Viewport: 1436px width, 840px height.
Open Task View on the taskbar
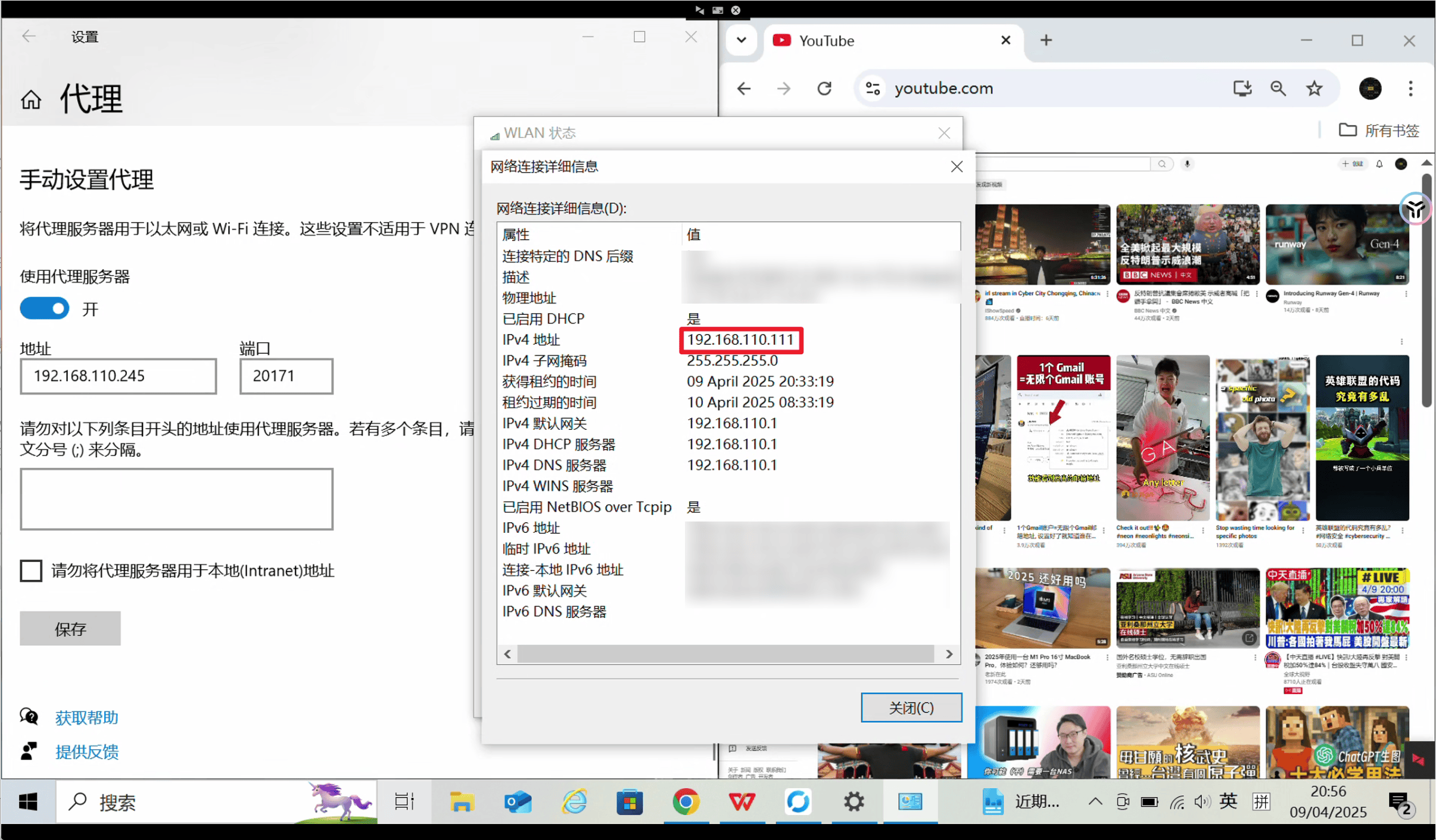point(404,802)
